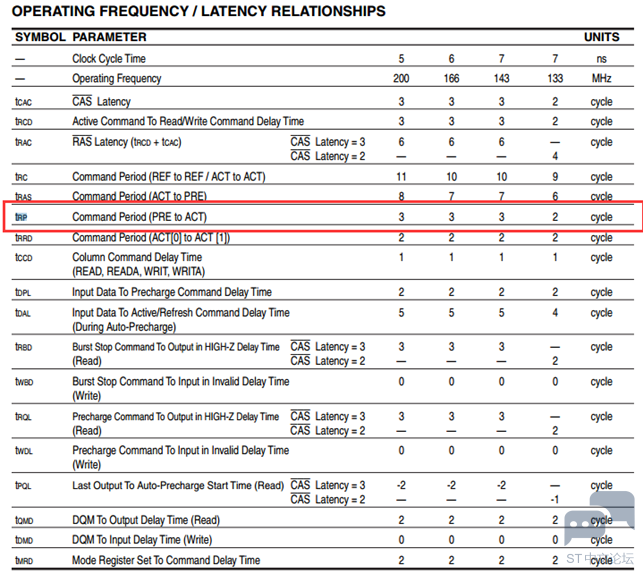Screen dimensions: 643x574
Task: Select the tPQL value -1
Action: click(554, 500)
